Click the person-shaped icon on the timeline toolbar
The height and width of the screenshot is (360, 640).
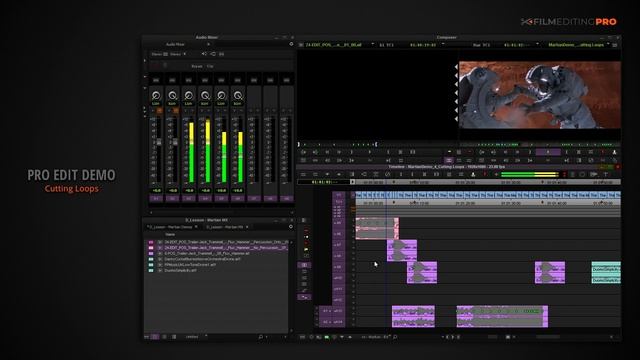[473, 174]
